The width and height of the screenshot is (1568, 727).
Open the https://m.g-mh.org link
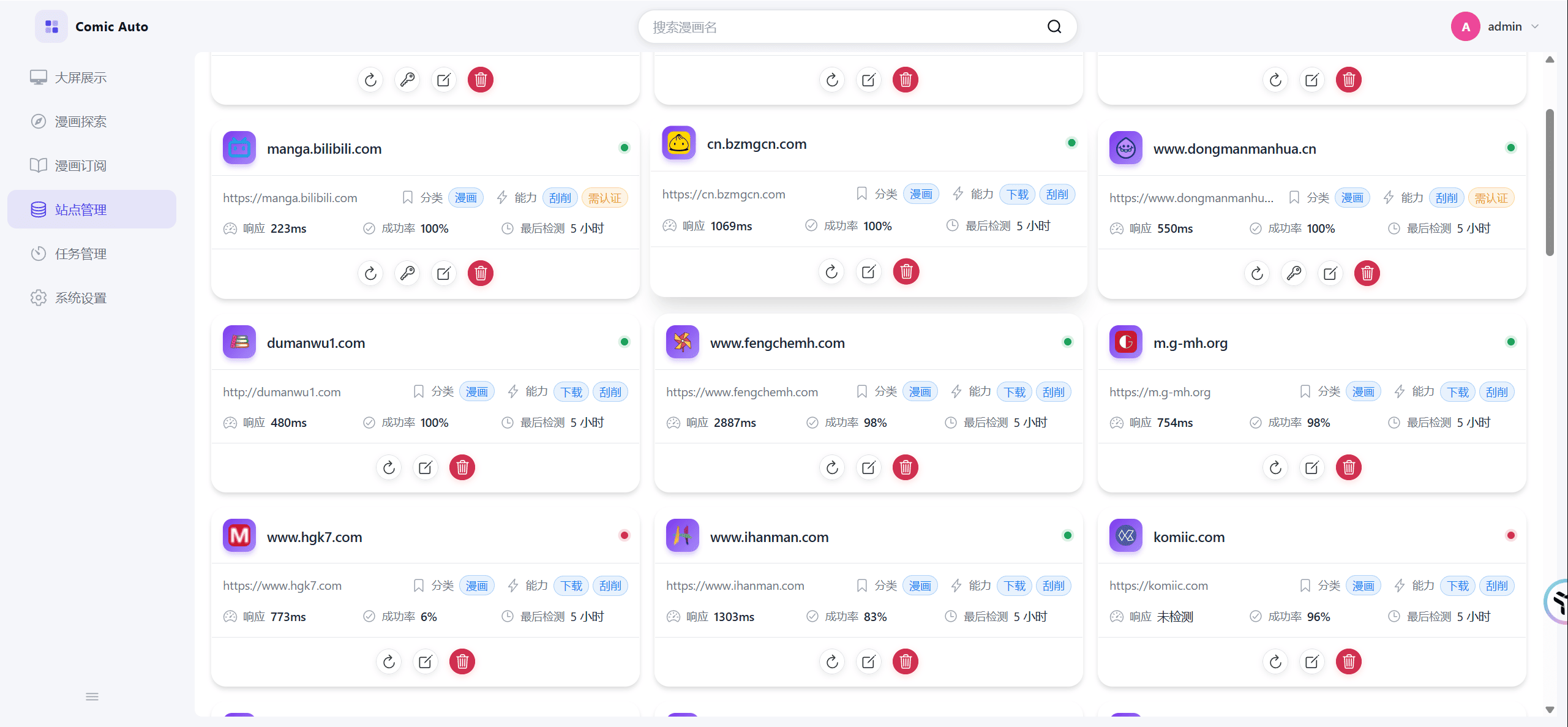coord(1160,392)
